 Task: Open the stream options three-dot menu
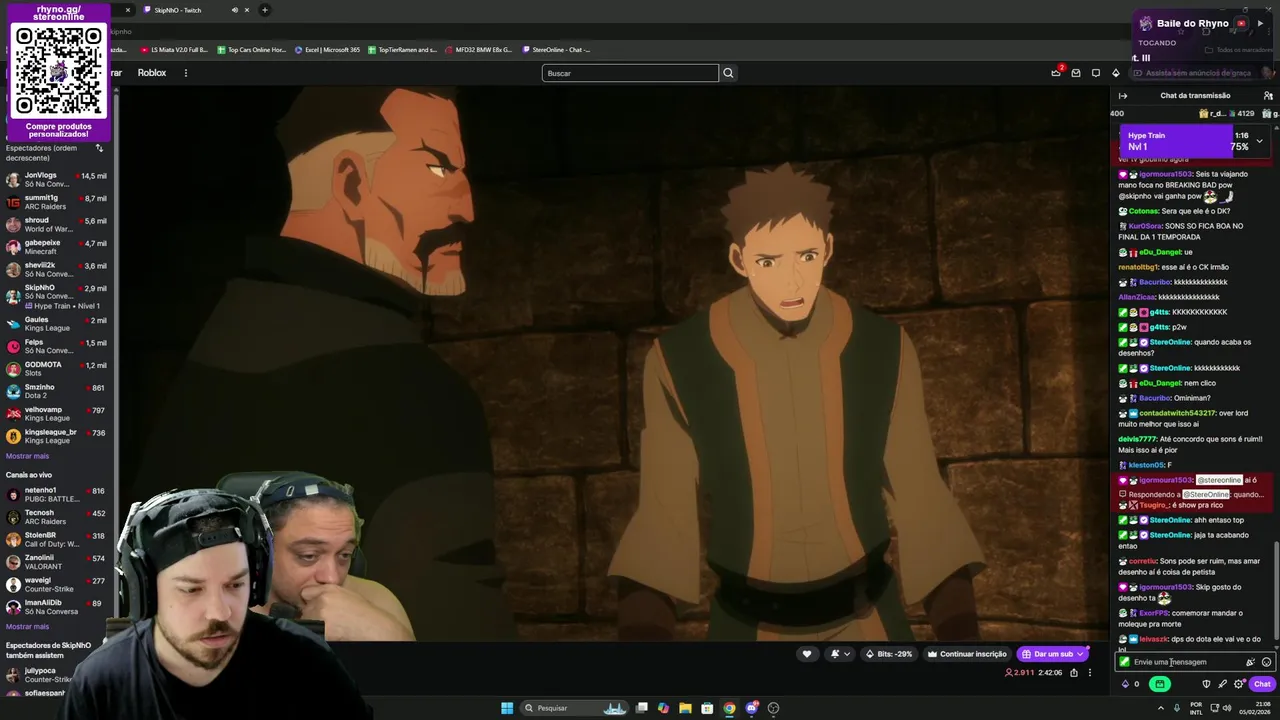1090,673
